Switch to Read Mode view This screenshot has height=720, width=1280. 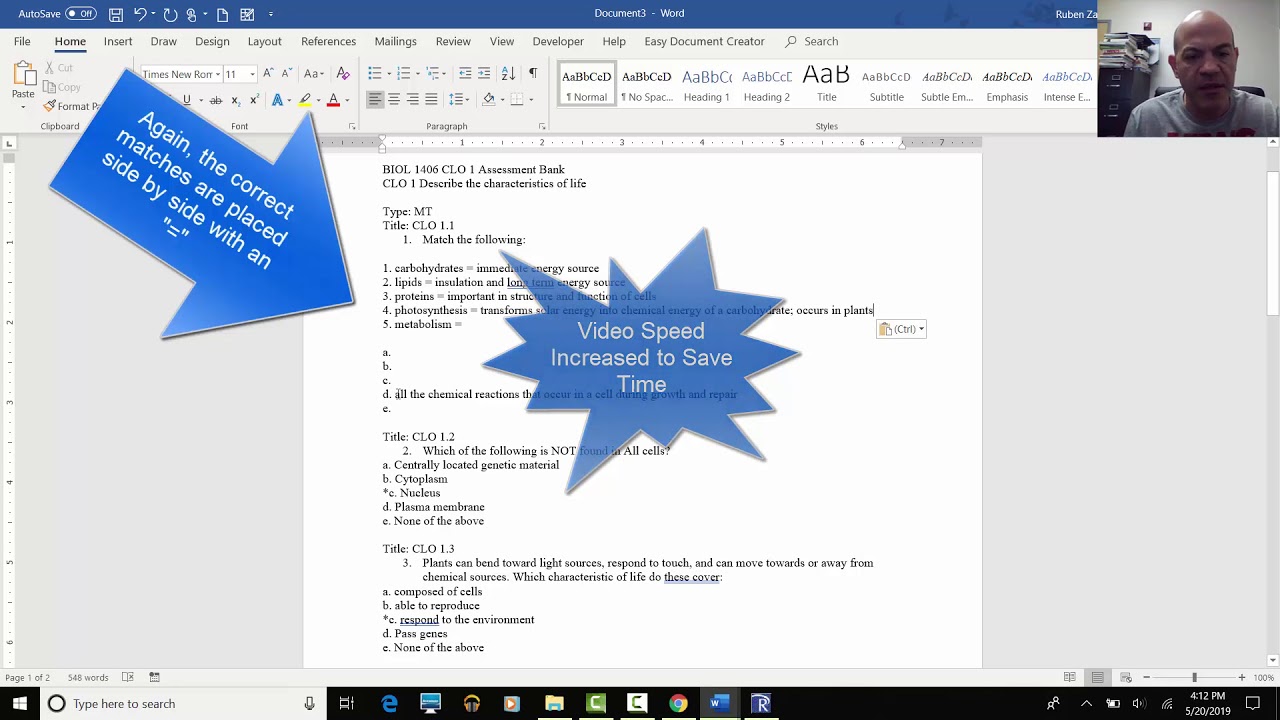click(x=1070, y=677)
